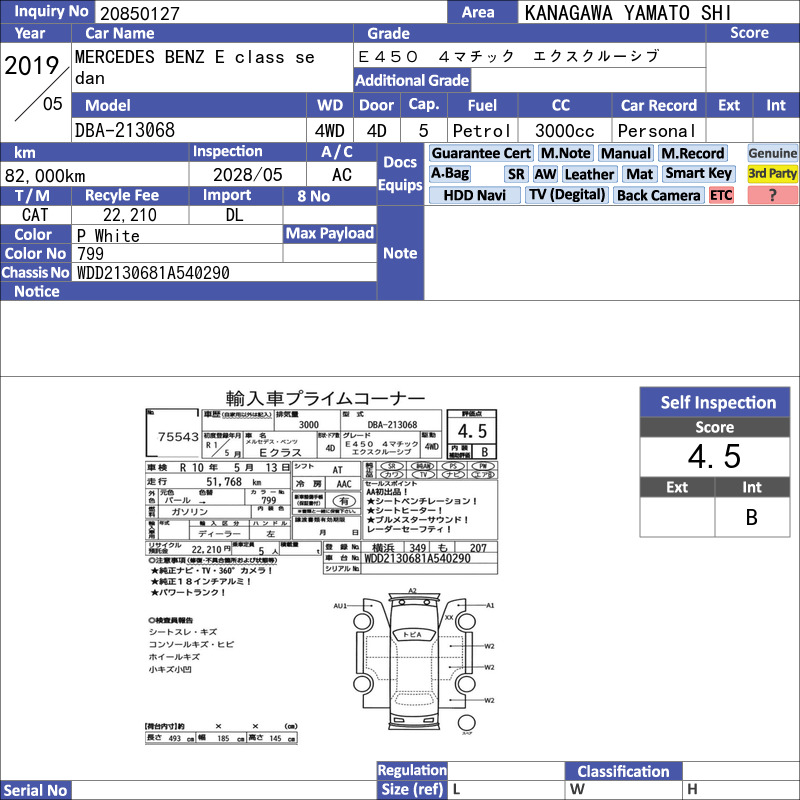Click area text KANAGAWA YAMATO SHI
Screen dimensions: 800x800
tap(628, 13)
